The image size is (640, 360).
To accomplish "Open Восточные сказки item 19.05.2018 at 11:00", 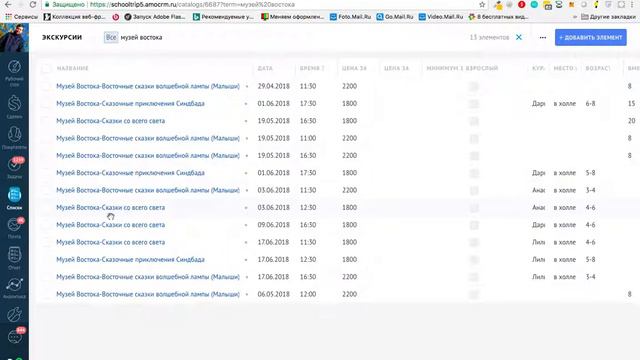I will point(148,138).
